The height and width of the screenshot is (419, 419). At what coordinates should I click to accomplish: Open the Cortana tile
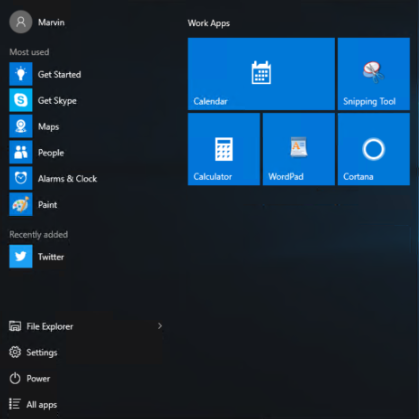[x=374, y=149]
